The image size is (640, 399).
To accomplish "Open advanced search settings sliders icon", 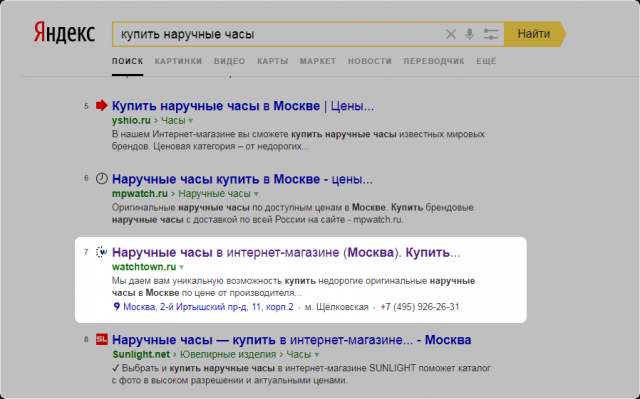I will [491, 34].
